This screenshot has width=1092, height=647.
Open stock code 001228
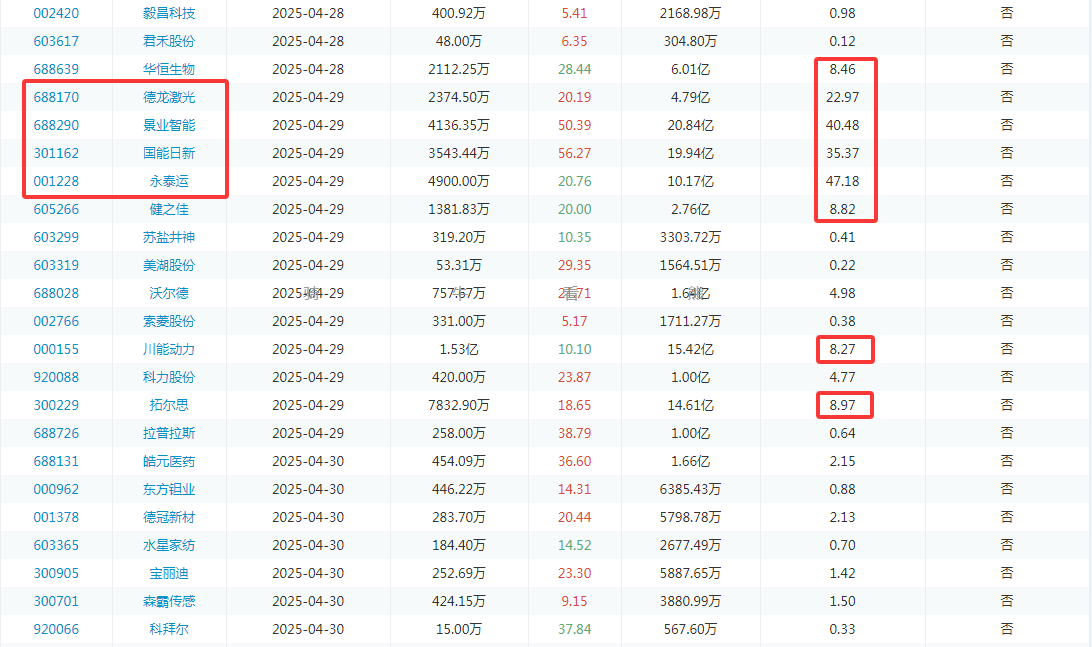click(x=56, y=181)
